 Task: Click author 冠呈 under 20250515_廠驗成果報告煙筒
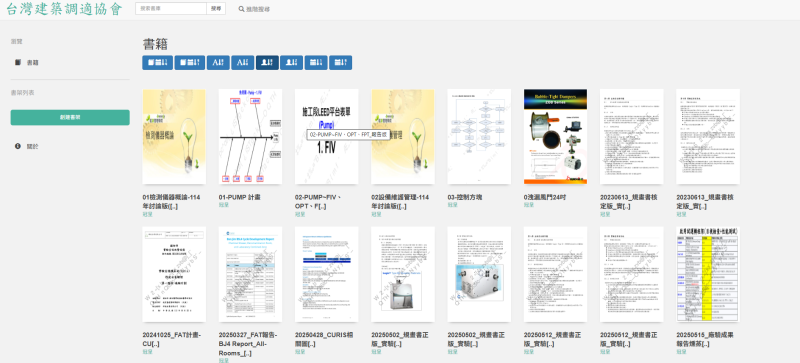tap(681, 352)
